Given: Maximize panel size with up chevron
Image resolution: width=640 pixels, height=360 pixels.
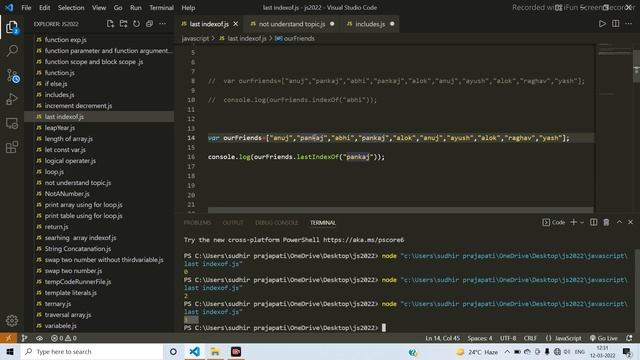Looking at the screenshot, I should (x=619, y=222).
